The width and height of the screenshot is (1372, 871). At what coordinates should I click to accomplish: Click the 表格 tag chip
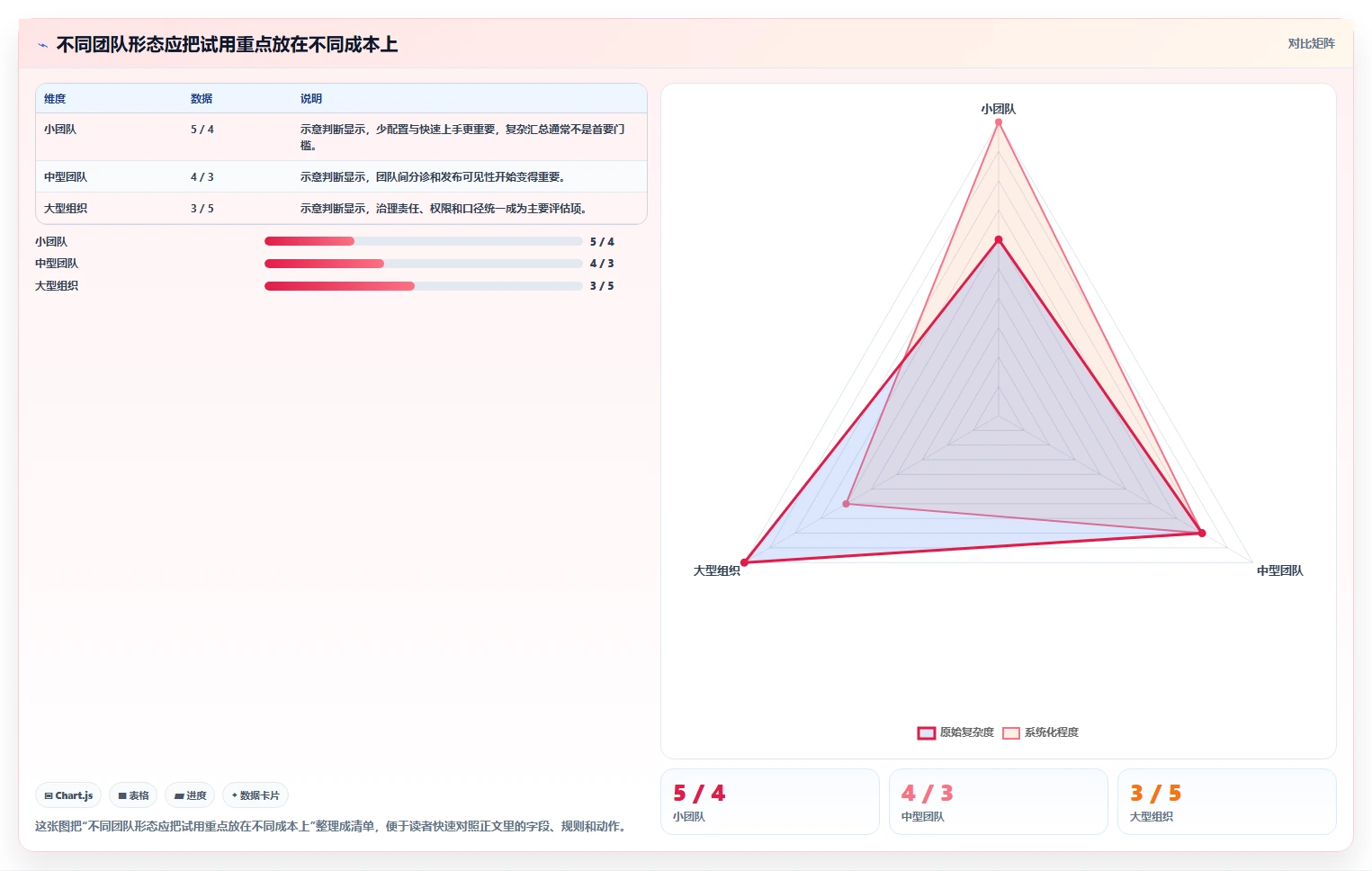pos(133,795)
